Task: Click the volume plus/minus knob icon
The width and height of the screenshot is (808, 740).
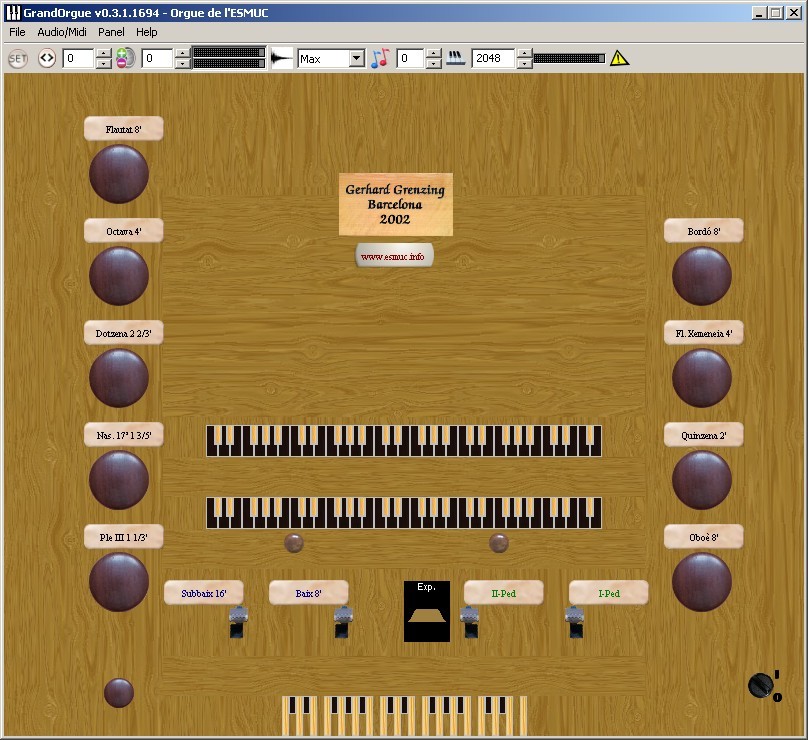Action: pos(125,58)
